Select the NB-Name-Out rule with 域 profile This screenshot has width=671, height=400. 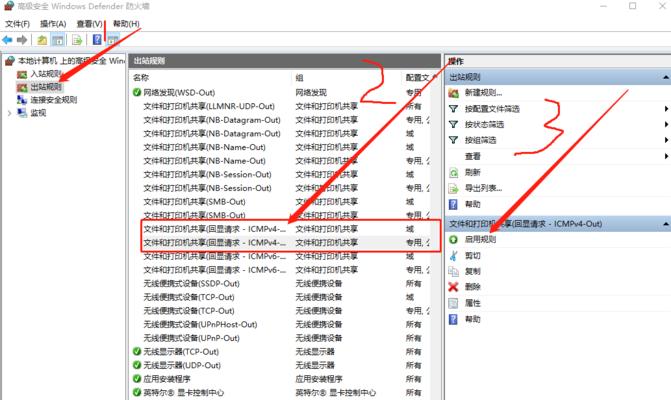pos(205,147)
